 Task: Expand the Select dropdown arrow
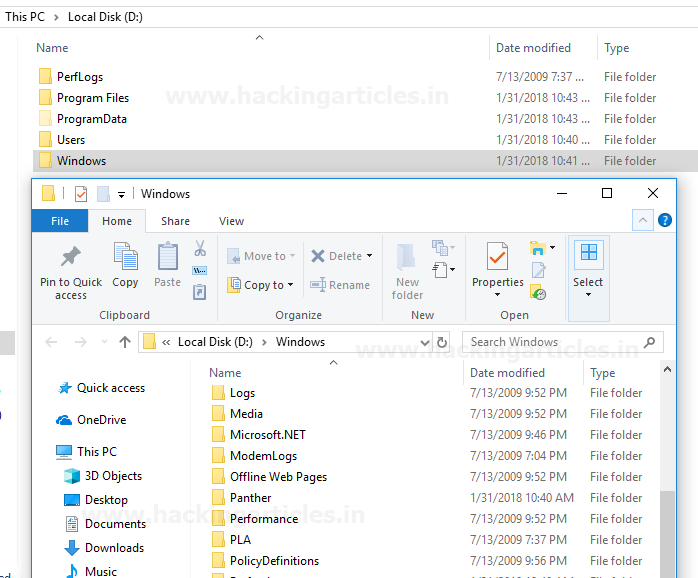point(588,295)
